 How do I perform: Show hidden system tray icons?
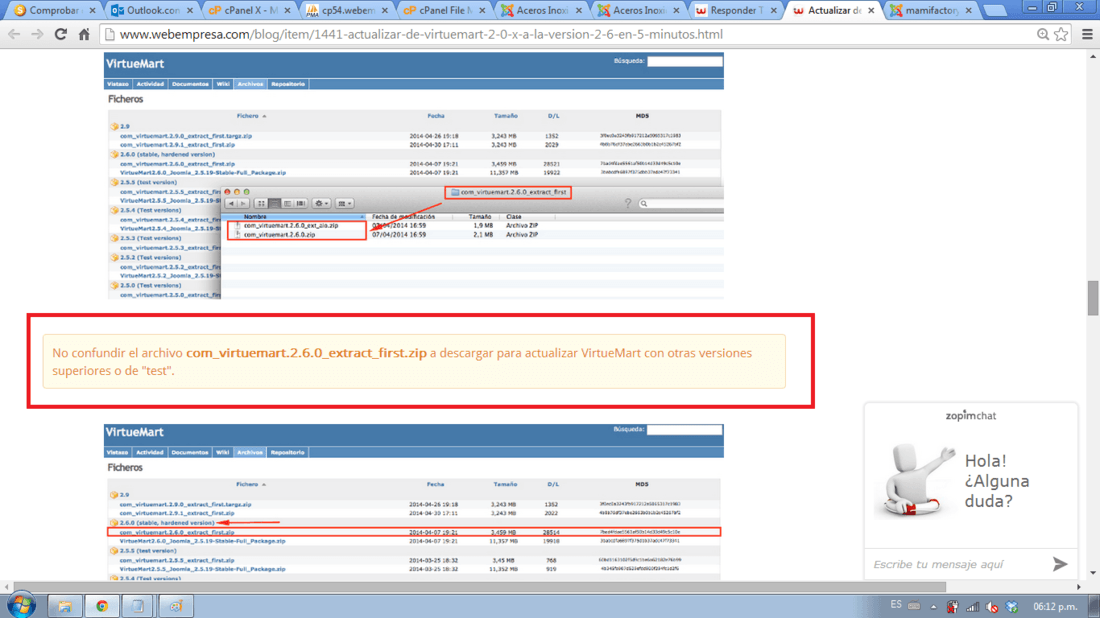[x=934, y=607]
